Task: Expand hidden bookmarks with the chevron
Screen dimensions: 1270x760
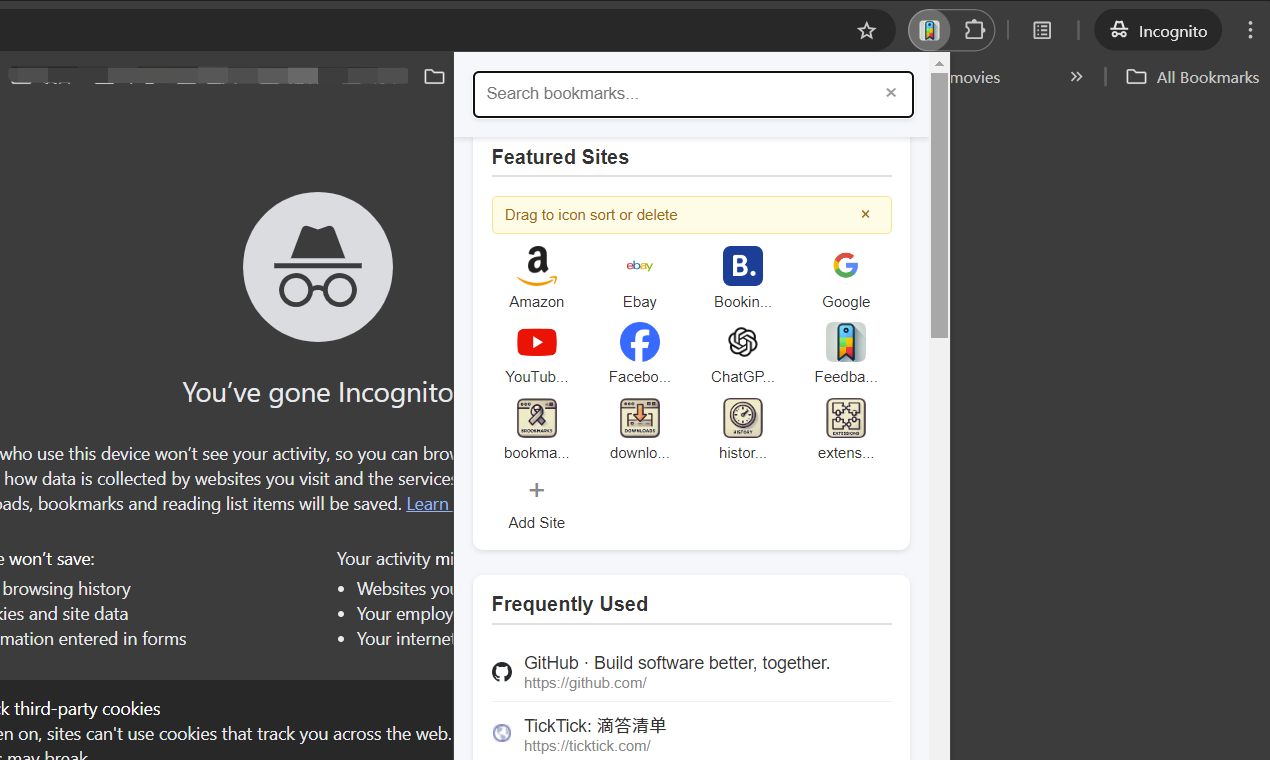Action: tap(1076, 77)
